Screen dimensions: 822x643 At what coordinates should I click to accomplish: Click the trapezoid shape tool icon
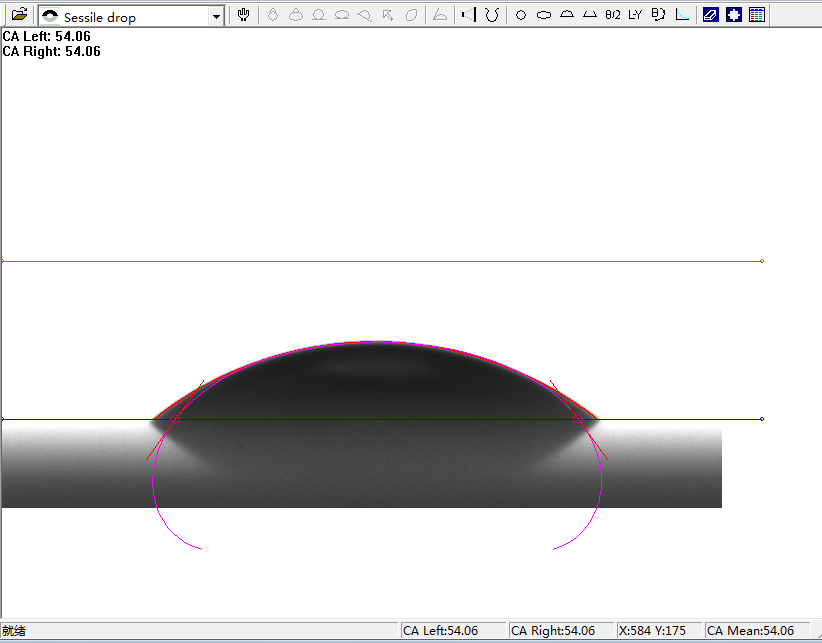coord(589,16)
